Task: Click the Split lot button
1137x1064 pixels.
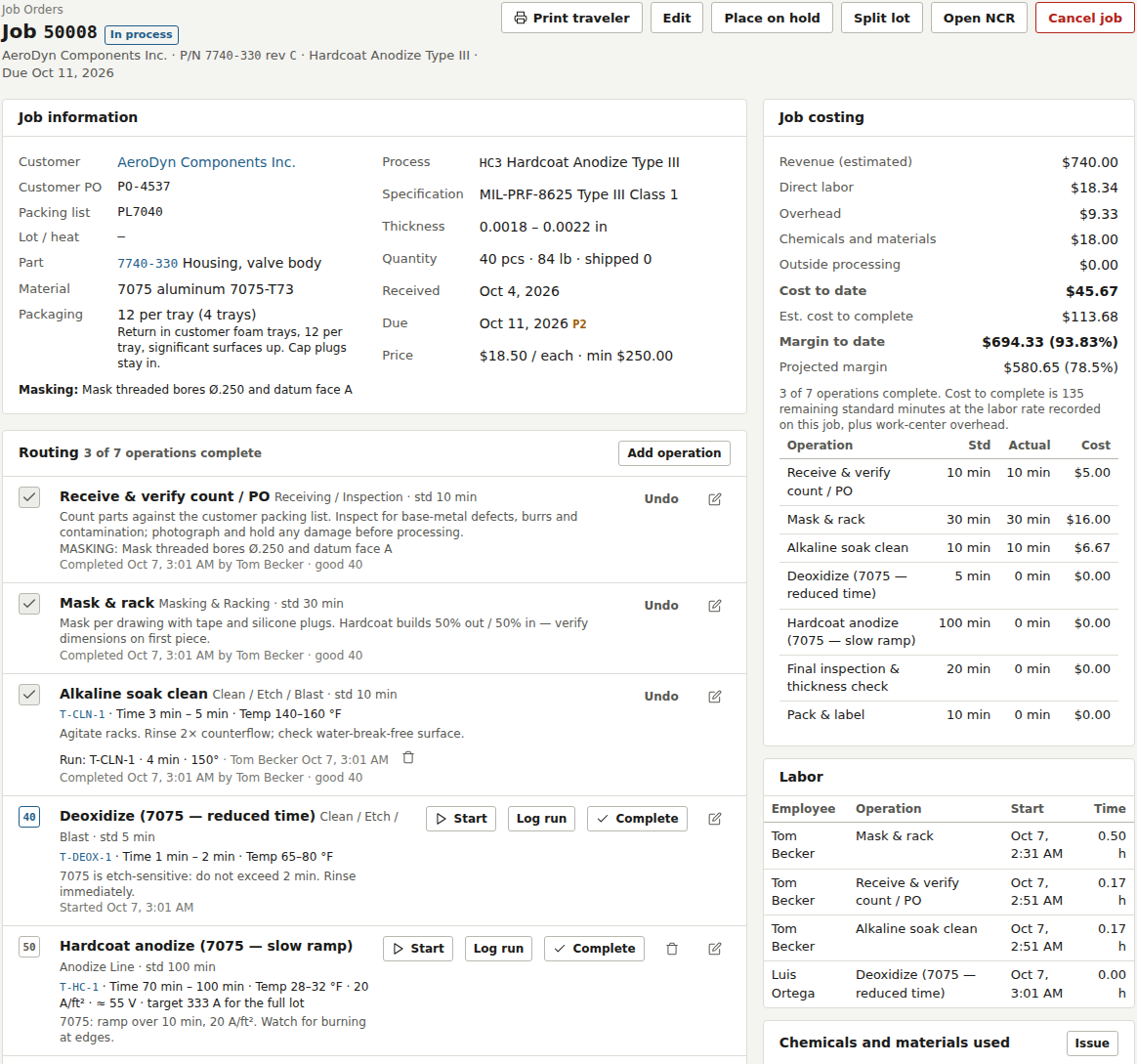Action: [881, 19]
